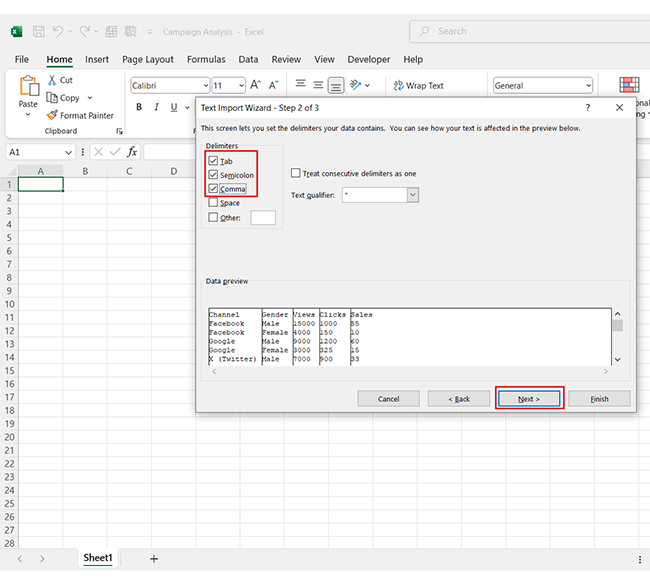Open the File tab

point(22,59)
